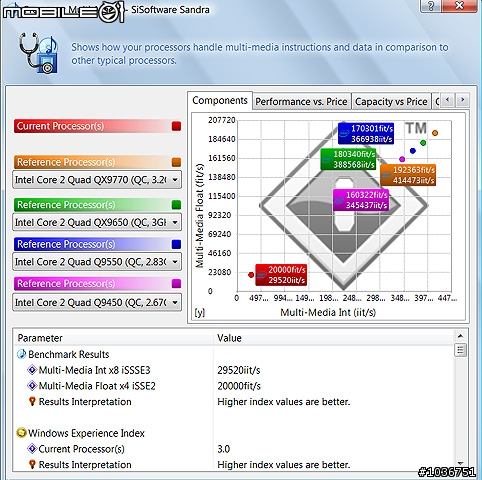Click the Benchmark Results section icon

[21, 354]
